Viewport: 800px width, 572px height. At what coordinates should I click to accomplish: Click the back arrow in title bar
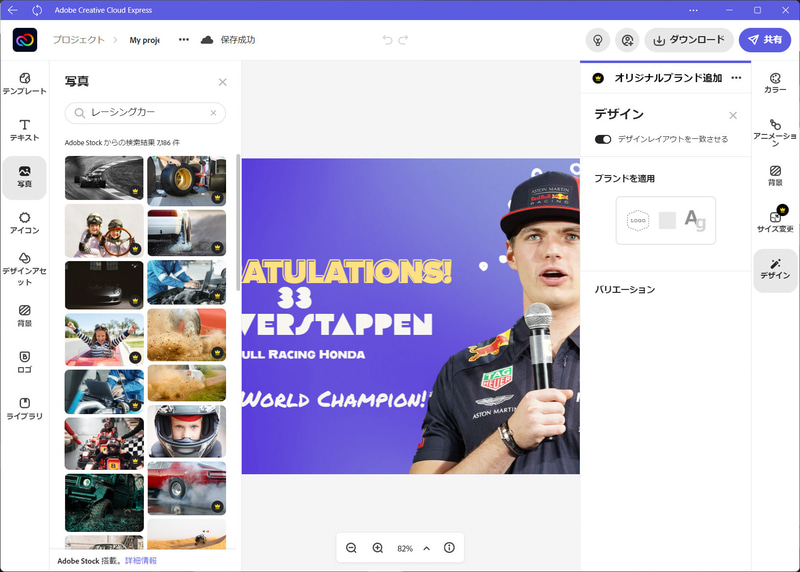tap(13, 10)
